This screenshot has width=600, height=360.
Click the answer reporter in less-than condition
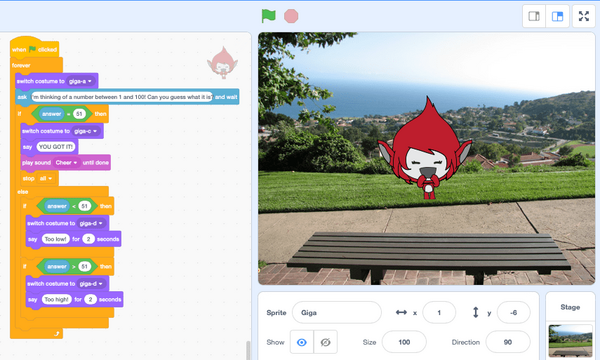(x=57, y=206)
